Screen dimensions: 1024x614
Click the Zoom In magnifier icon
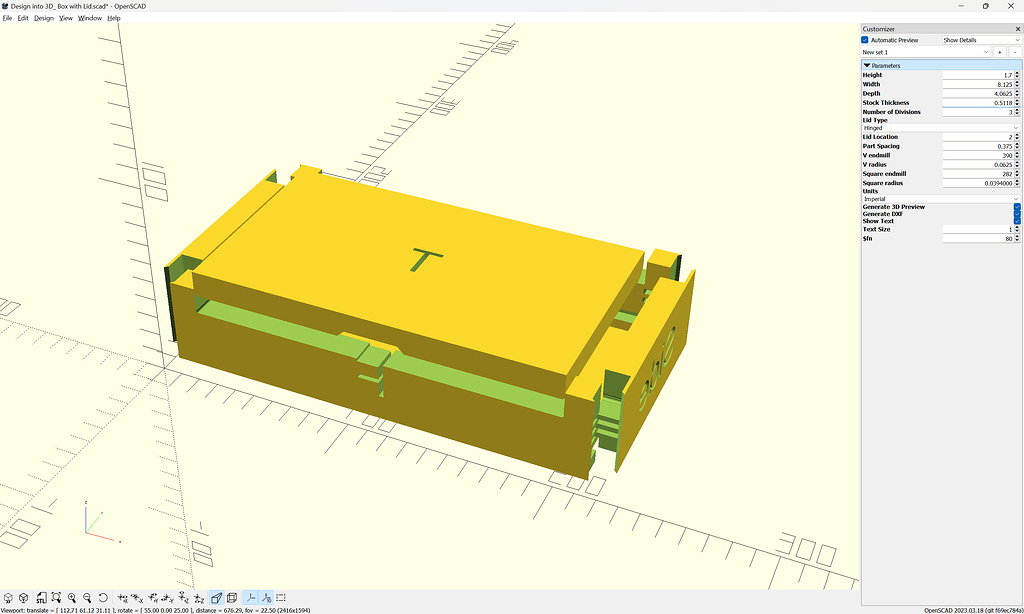(72, 598)
